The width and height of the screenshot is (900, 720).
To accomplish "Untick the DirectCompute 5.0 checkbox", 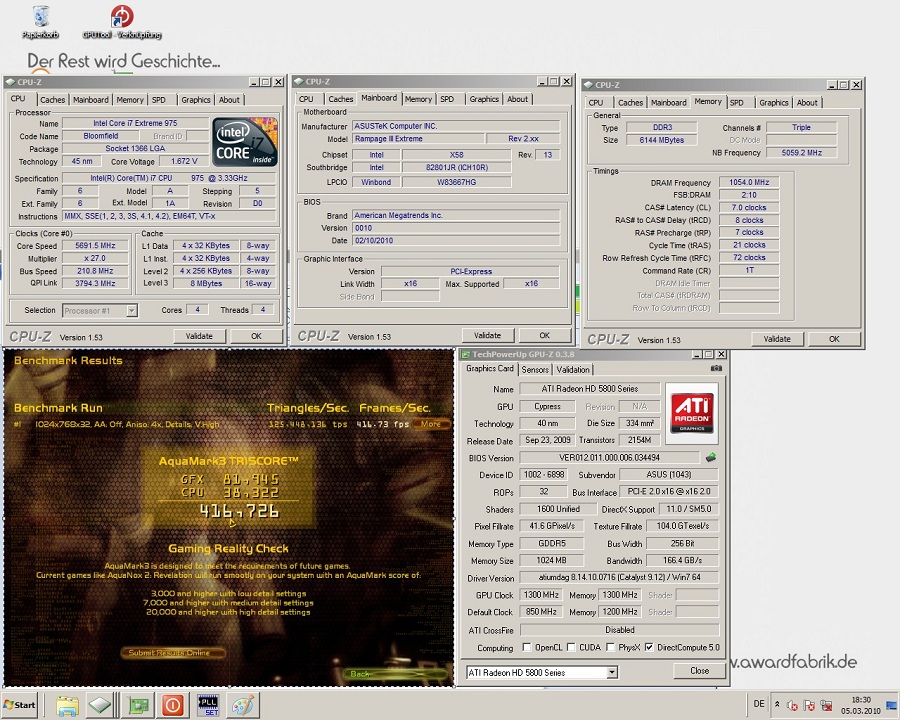I will pos(649,647).
